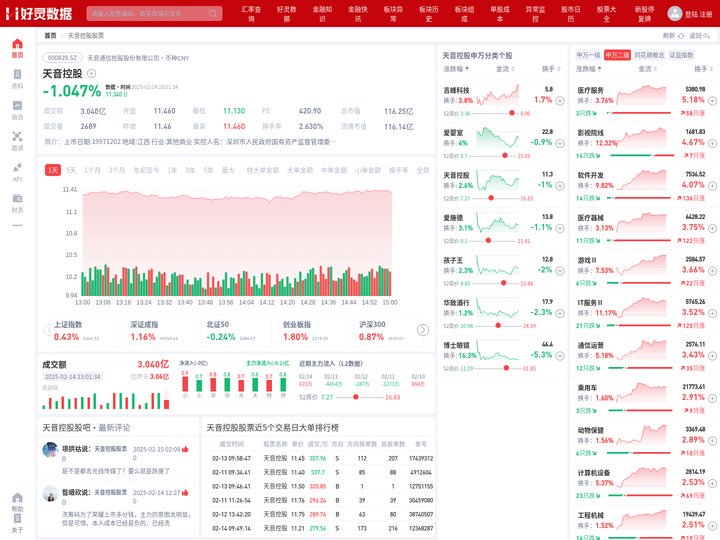Click plus icon next to 爱婴室
This screenshot has height=540, width=720.
560,143
